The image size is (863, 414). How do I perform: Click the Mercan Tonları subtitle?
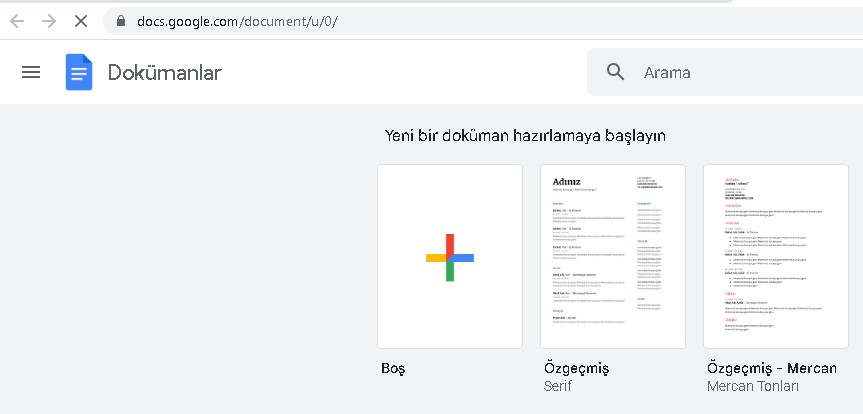(753, 386)
